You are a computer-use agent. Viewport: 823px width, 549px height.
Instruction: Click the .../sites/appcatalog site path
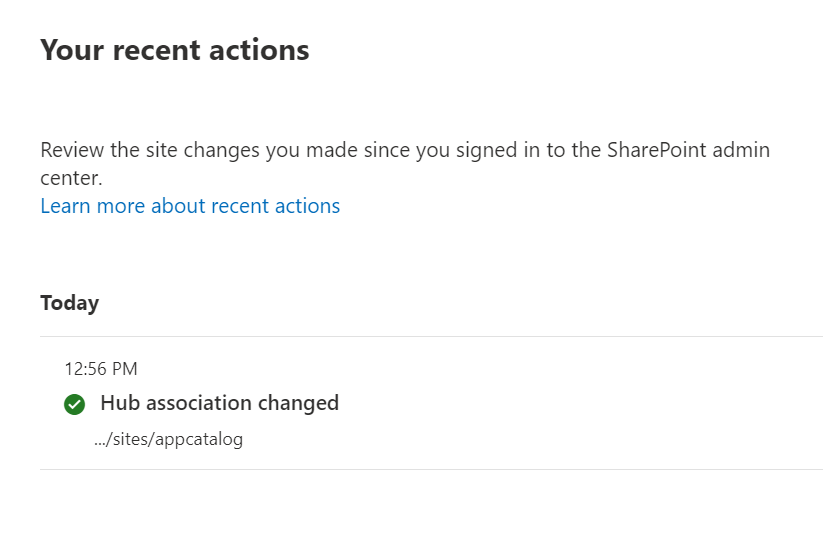[168, 439]
